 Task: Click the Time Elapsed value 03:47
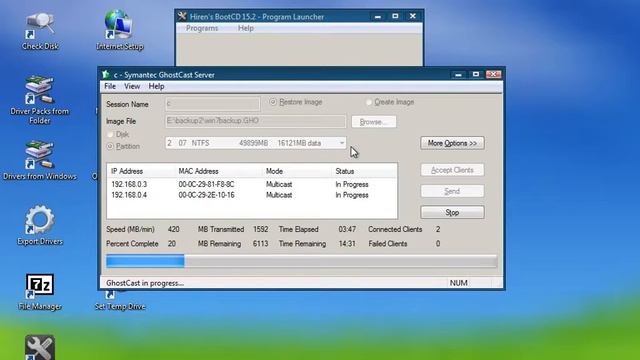[x=347, y=229]
